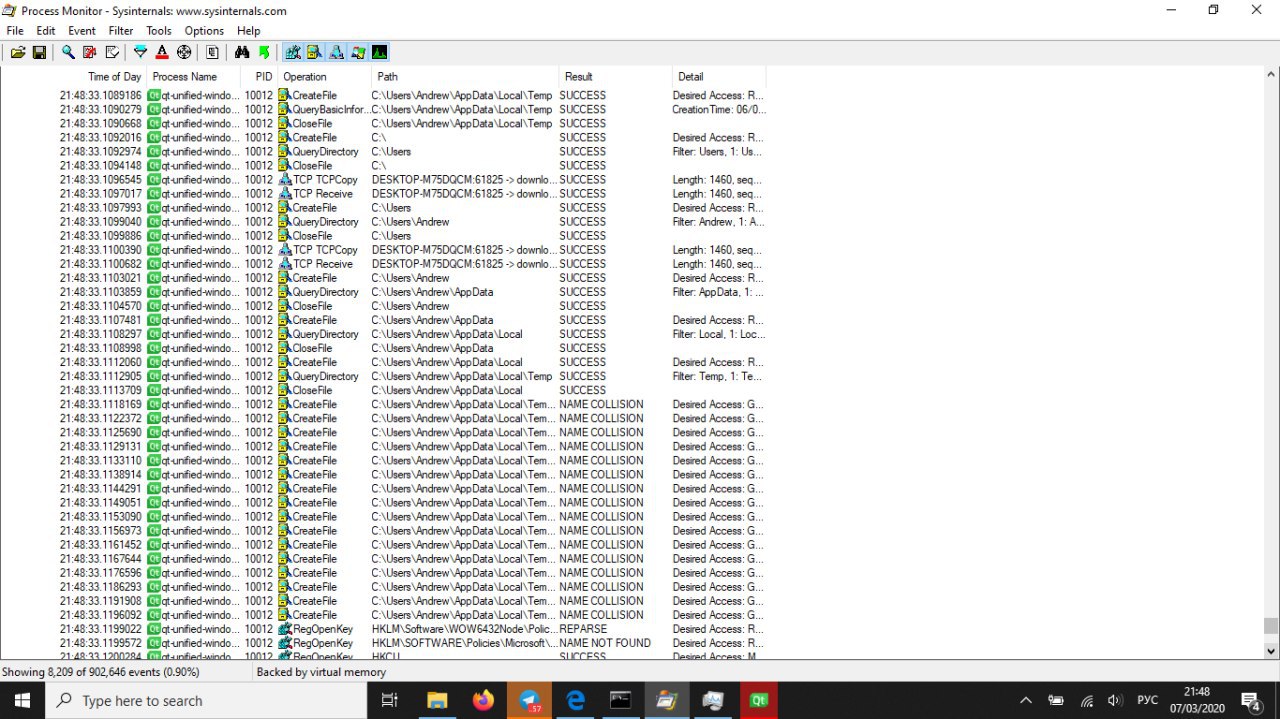The image size is (1280, 719).
Task: Toggle Show Network Activity button
Action: 336,52
